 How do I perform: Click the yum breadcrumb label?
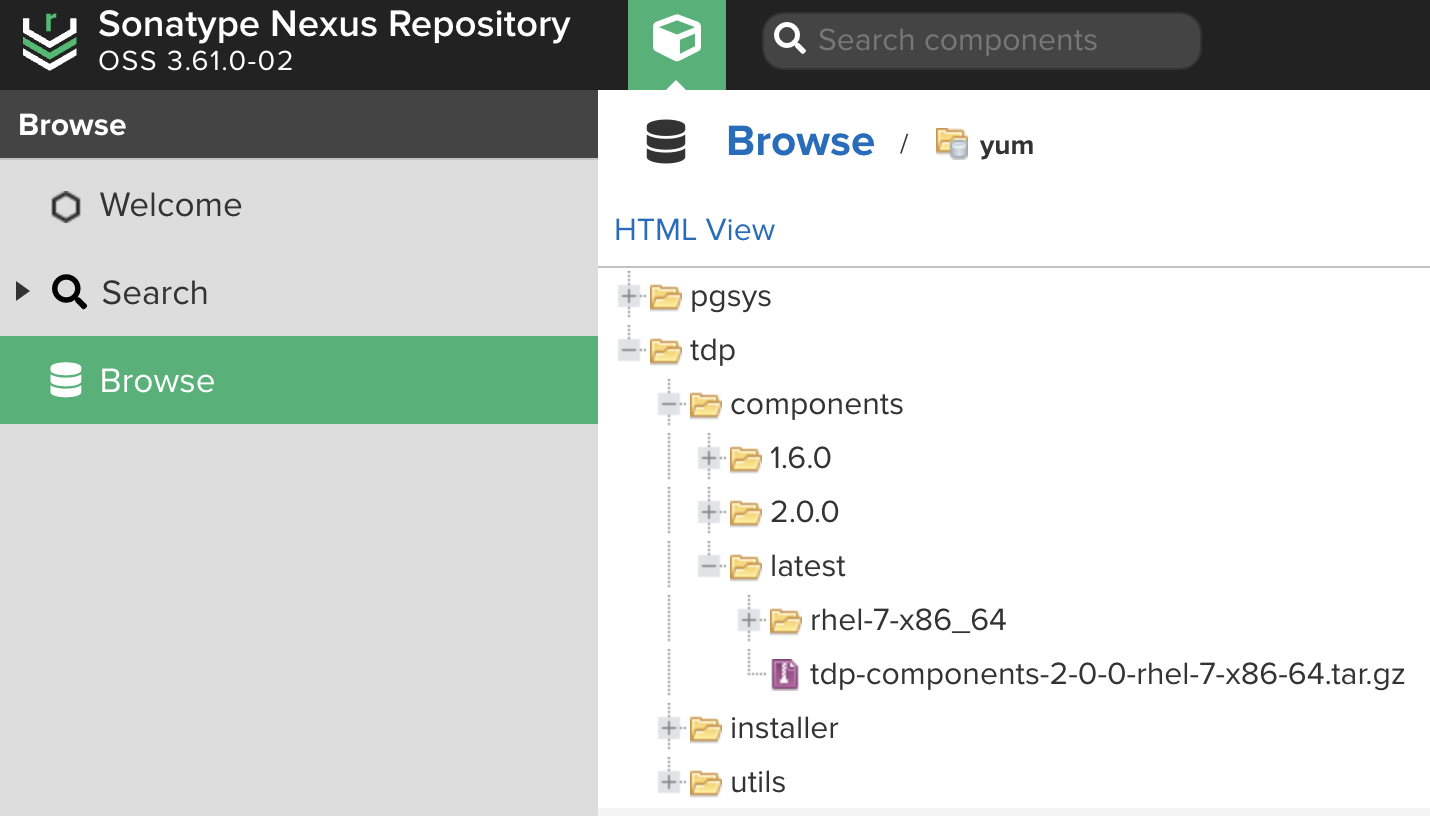1006,146
